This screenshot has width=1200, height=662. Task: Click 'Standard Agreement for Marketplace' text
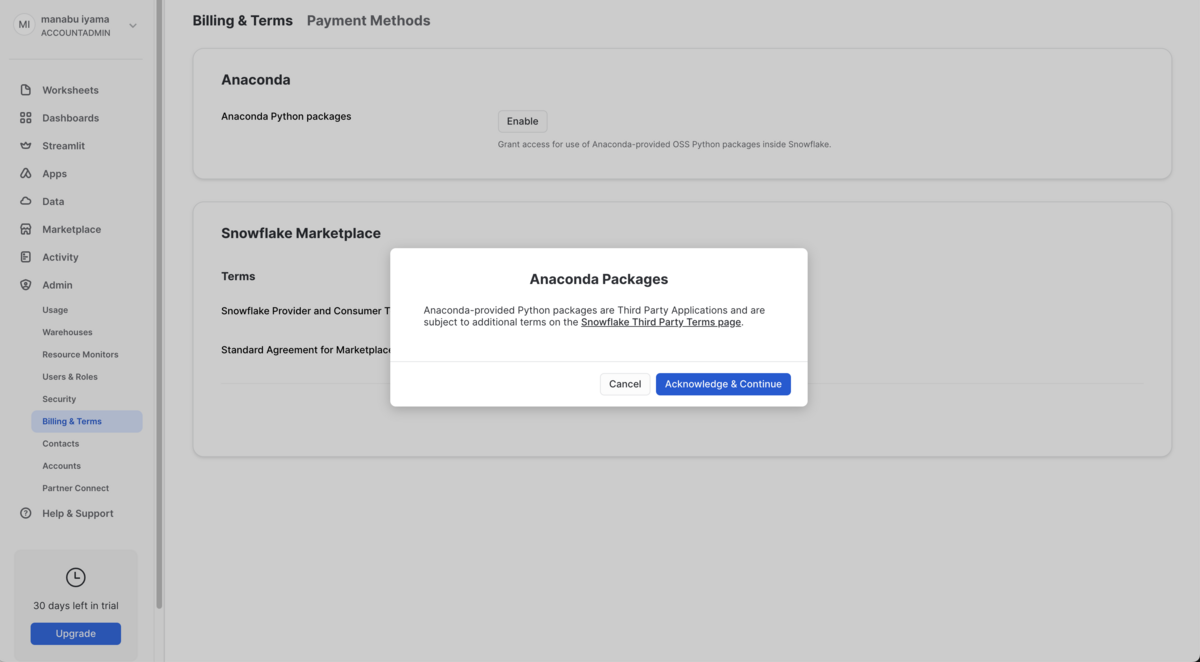click(306, 350)
